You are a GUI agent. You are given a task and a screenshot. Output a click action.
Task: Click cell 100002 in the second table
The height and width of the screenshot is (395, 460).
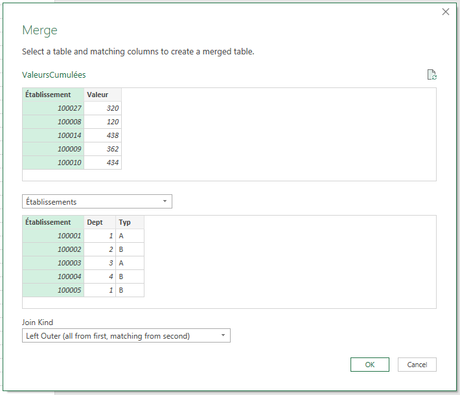[x=53, y=250]
